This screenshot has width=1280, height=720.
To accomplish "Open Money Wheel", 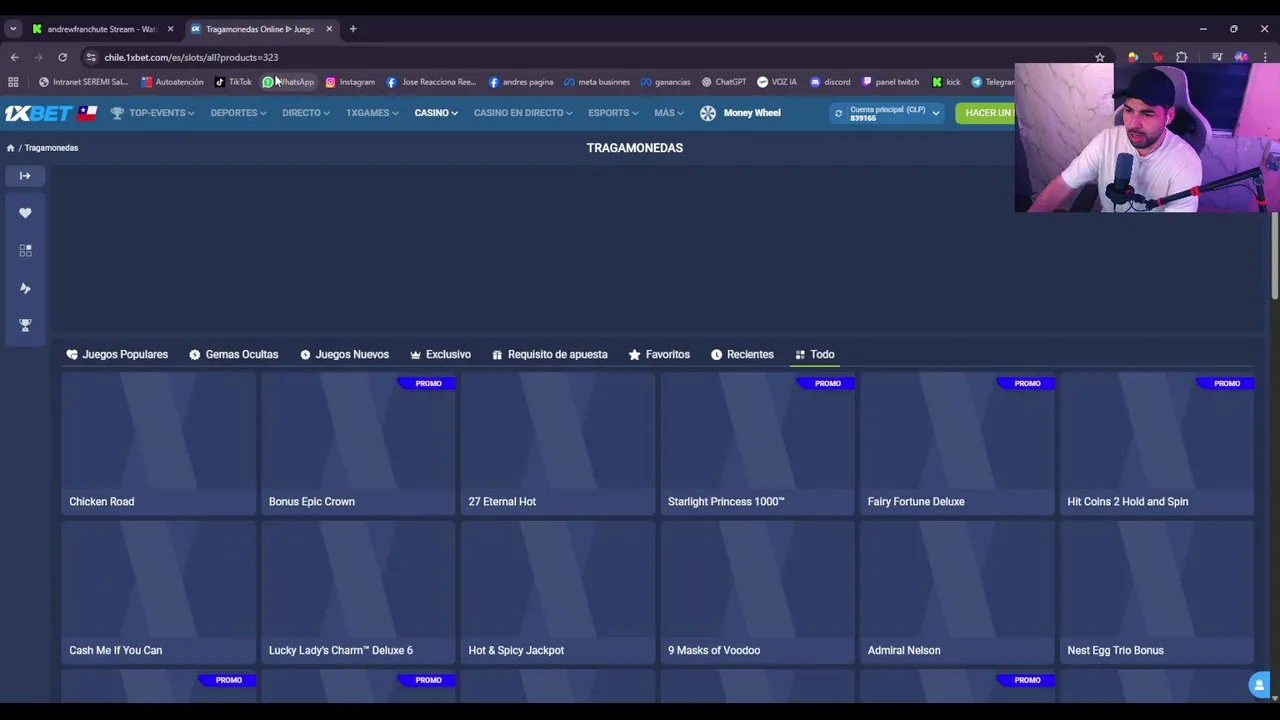I will coord(741,113).
